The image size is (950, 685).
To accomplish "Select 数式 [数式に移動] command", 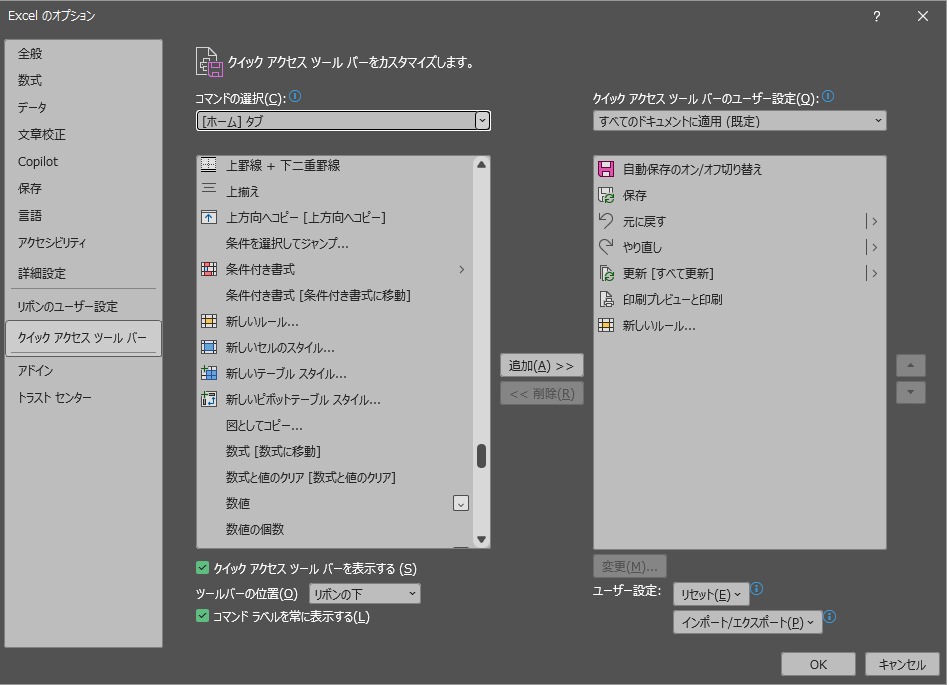I will [335, 451].
